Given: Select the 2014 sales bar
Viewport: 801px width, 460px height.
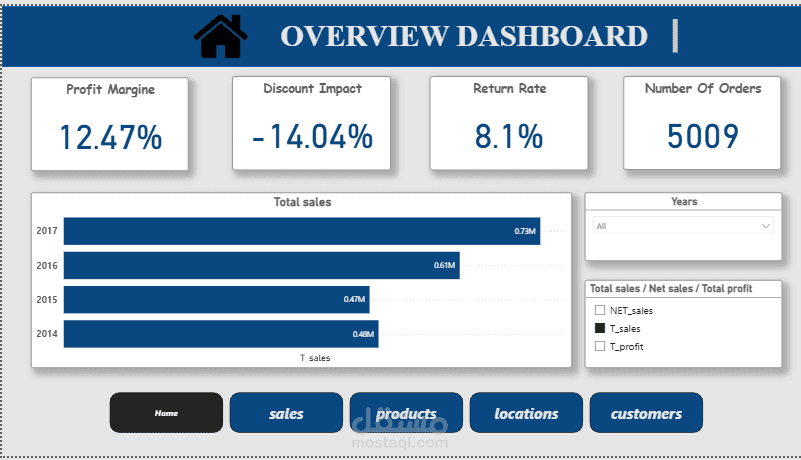Looking at the screenshot, I should (221, 334).
